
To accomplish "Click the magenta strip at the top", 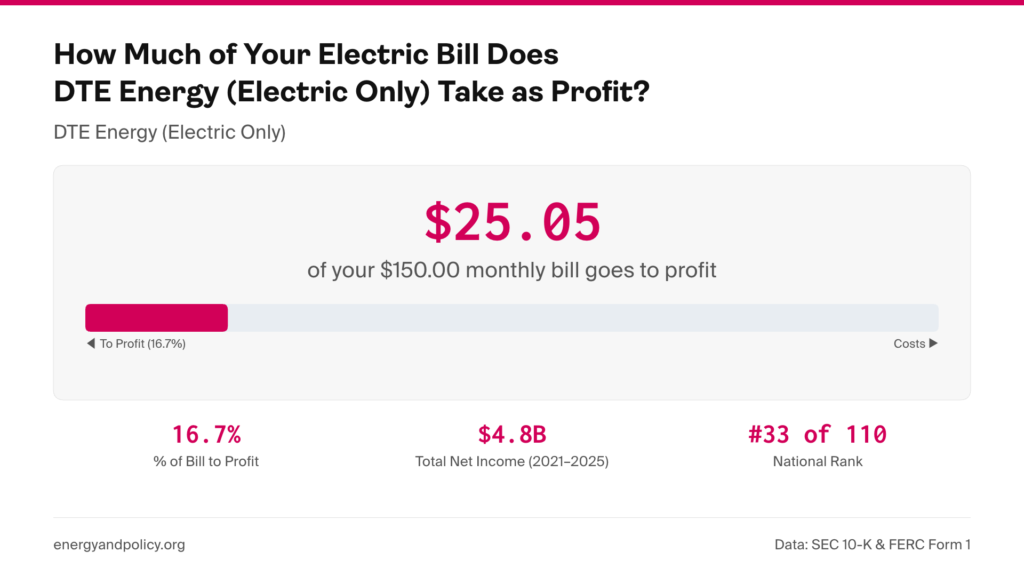I will pyautogui.click(x=512, y=2).
